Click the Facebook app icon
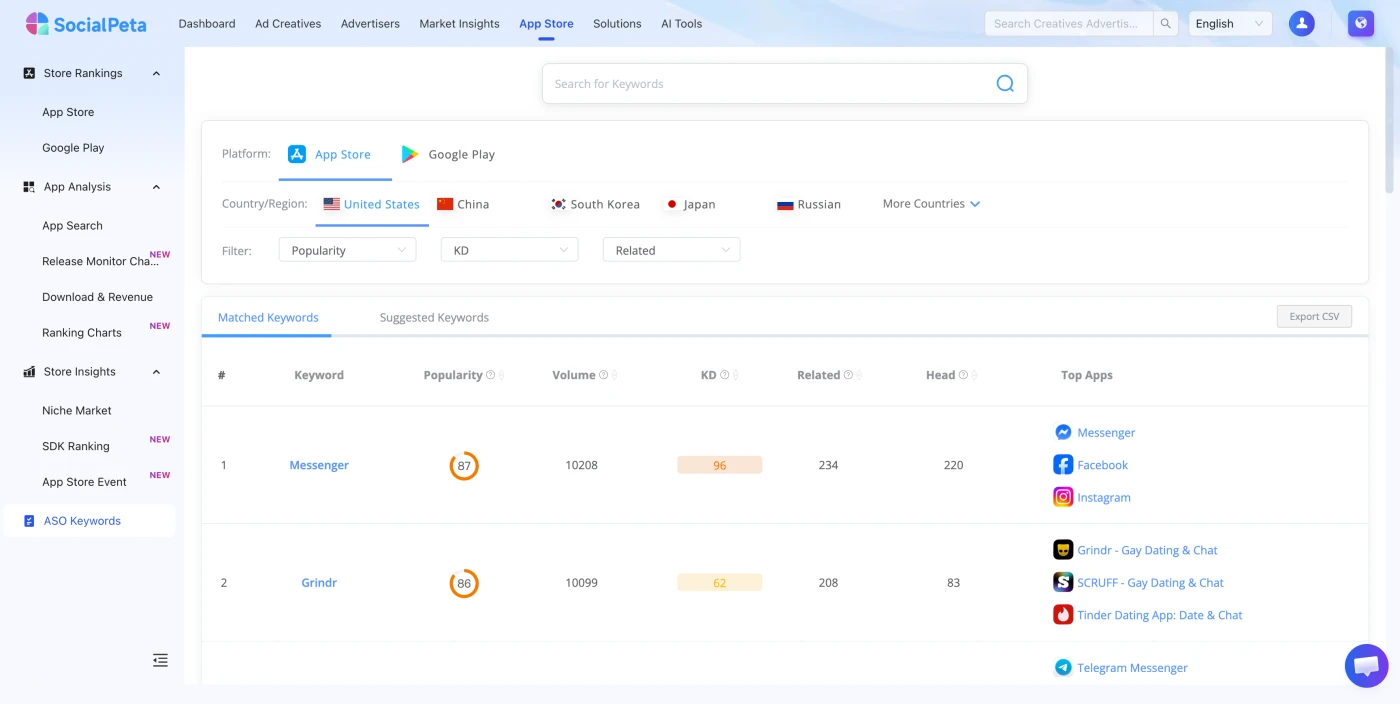This screenshot has width=1400, height=704. tap(1063, 464)
